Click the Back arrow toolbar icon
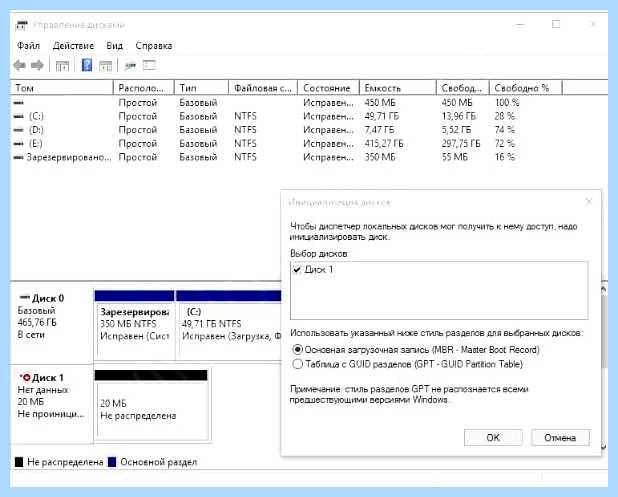This screenshot has height=497, width=618. click(x=20, y=65)
